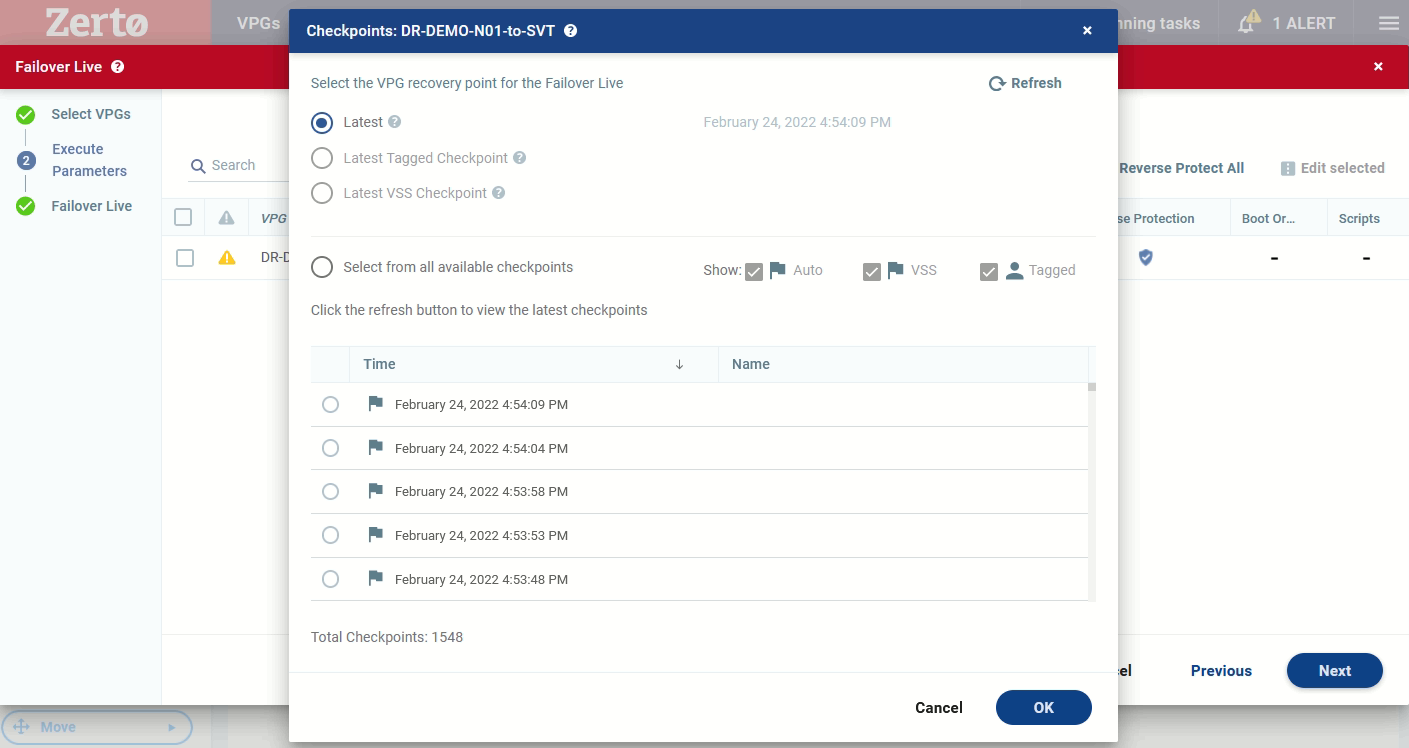The image size is (1409, 748).
Task: Click the help icon next to Latest
Action: [x=394, y=122]
